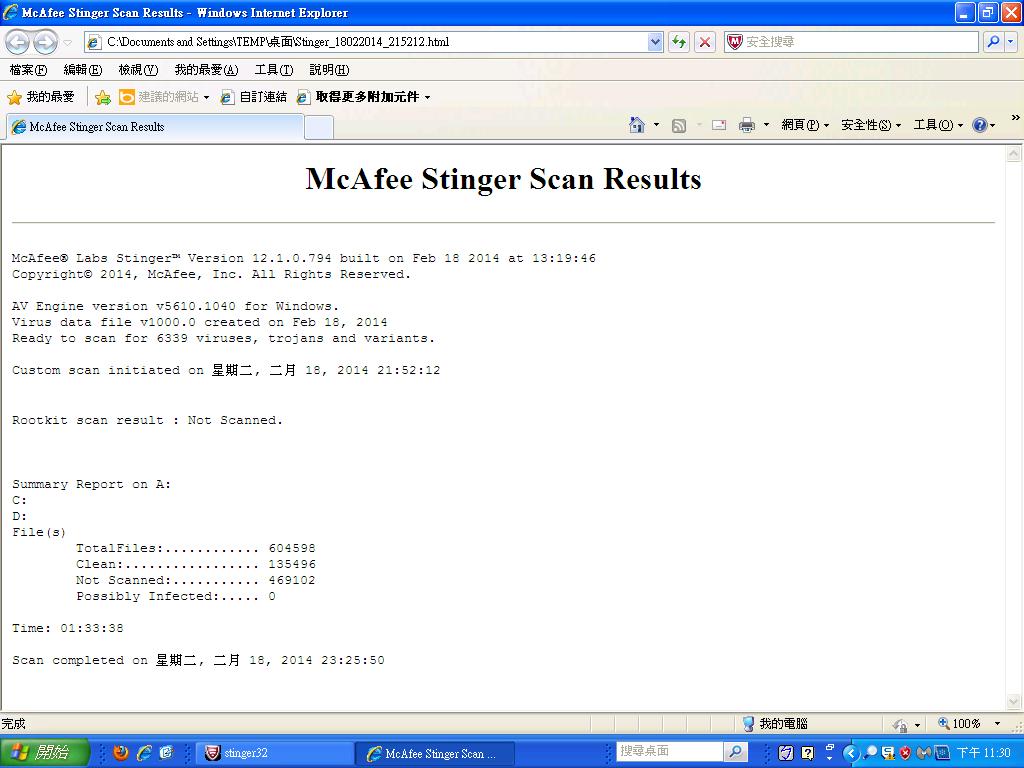Open the 檢視(V) menu

[x=138, y=70]
